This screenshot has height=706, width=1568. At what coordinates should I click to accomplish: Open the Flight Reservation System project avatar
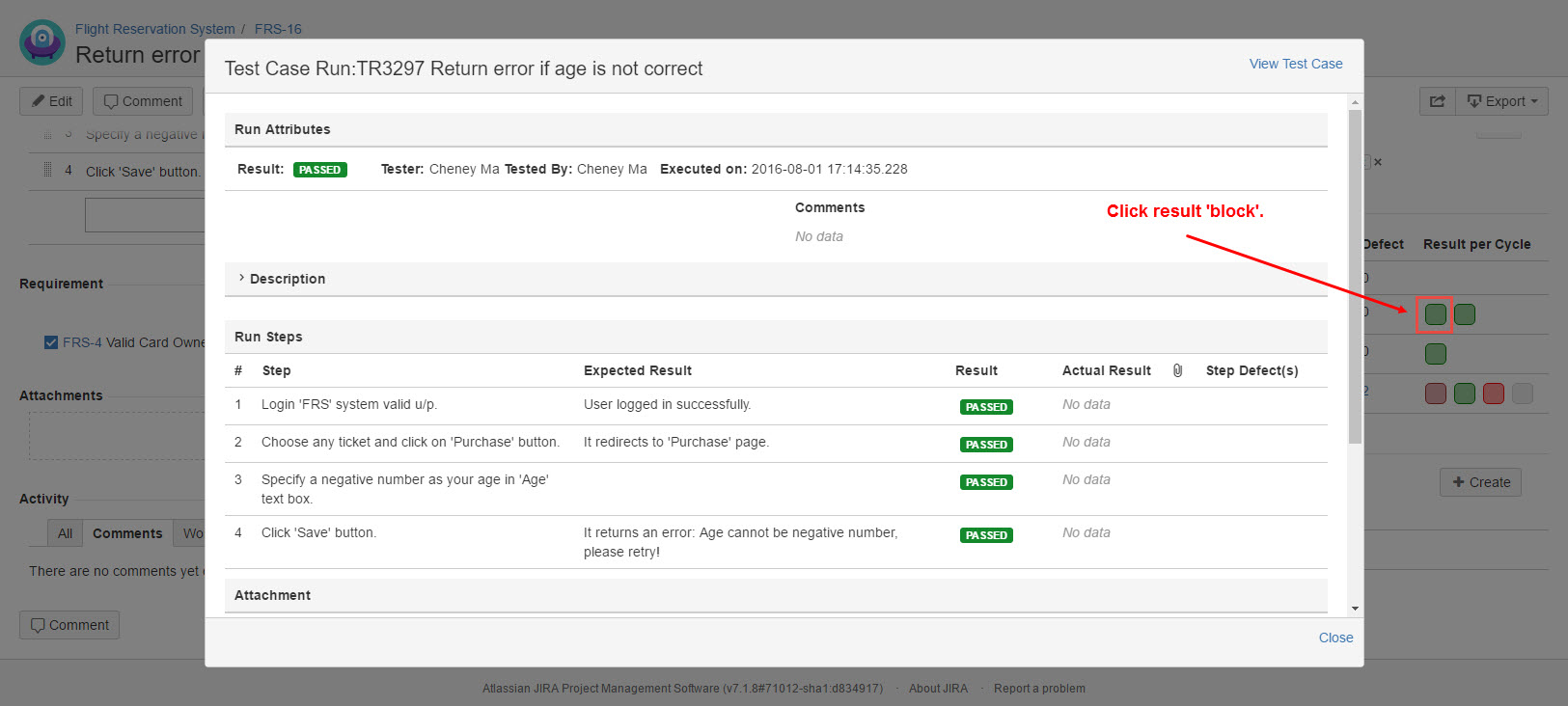(x=42, y=42)
